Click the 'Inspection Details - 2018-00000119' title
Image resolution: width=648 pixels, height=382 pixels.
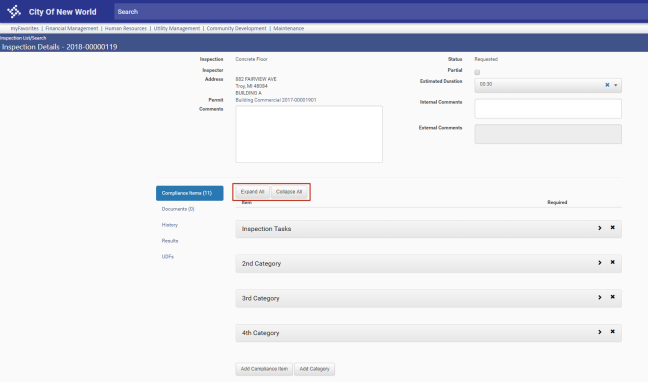pyautogui.click(x=60, y=47)
